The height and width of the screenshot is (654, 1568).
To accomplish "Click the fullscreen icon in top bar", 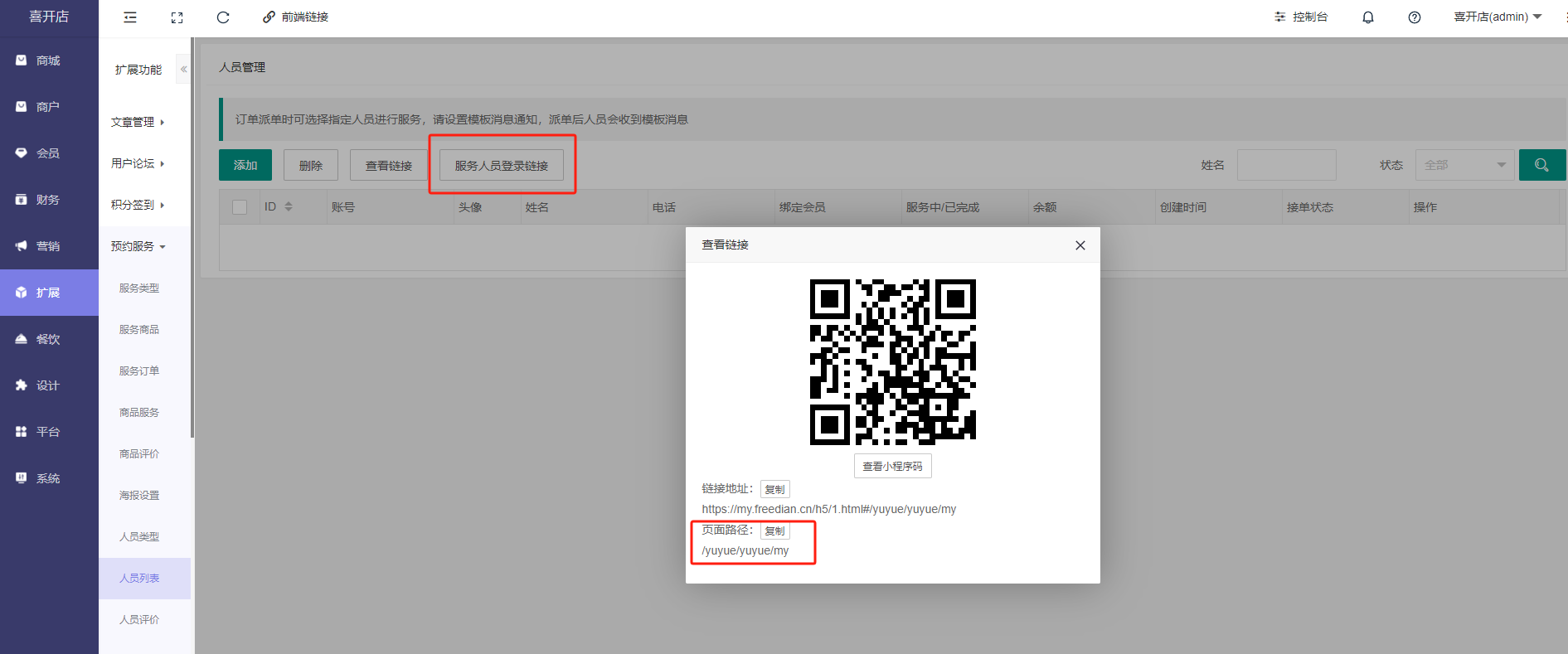I will point(177,17).
